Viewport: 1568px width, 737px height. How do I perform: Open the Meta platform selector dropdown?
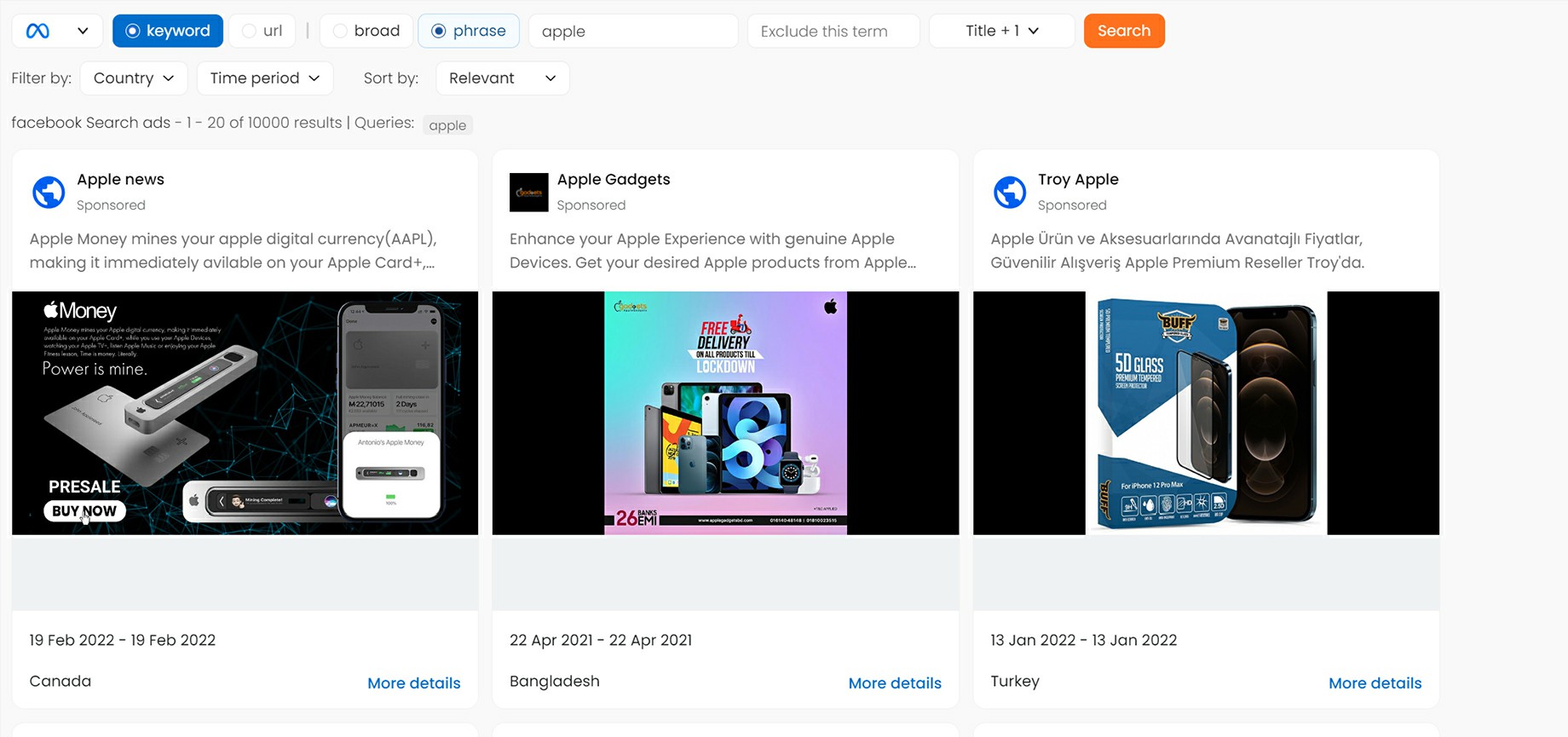[x=57, y=31]
